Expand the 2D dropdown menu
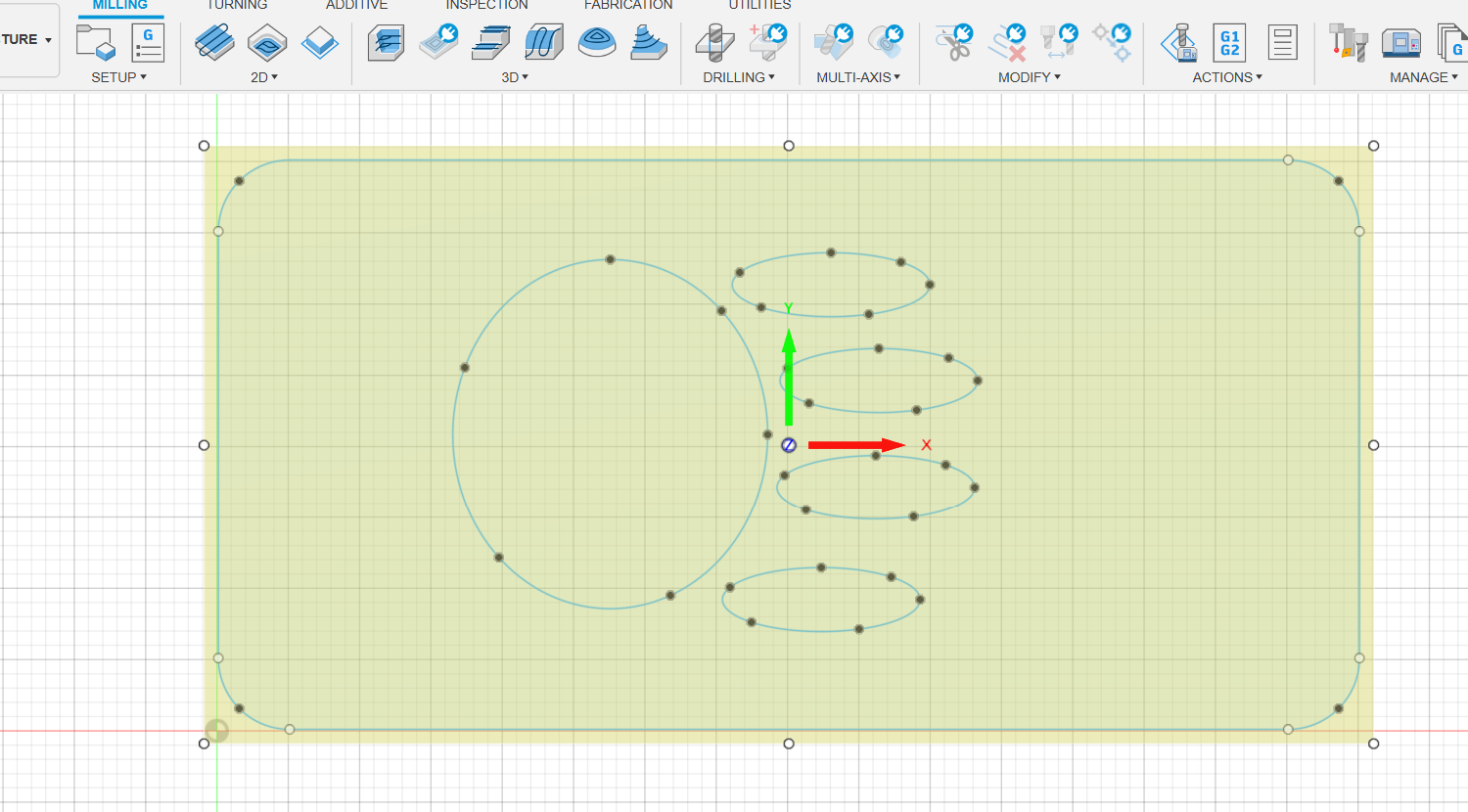The width and height of the screenshot is (1468, 812). [x=264, y=77]
